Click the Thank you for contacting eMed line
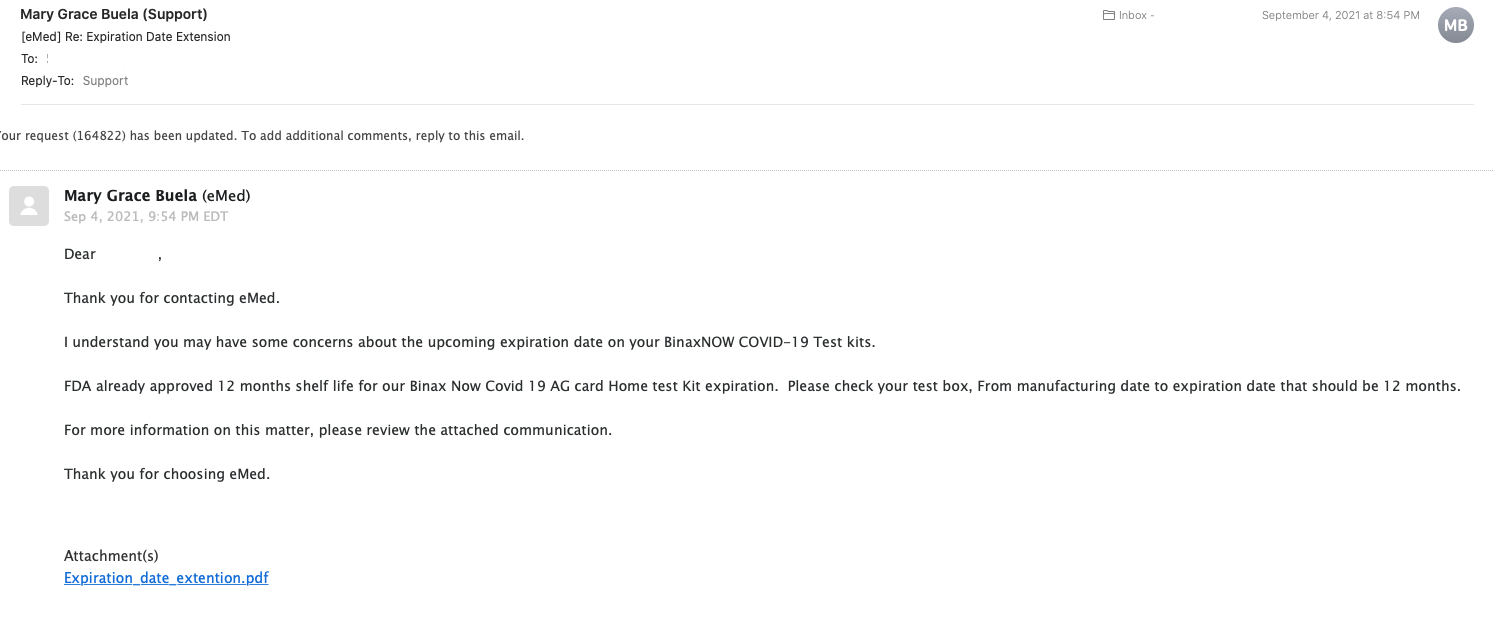The image size is (1497, 628). pos(172,298)
